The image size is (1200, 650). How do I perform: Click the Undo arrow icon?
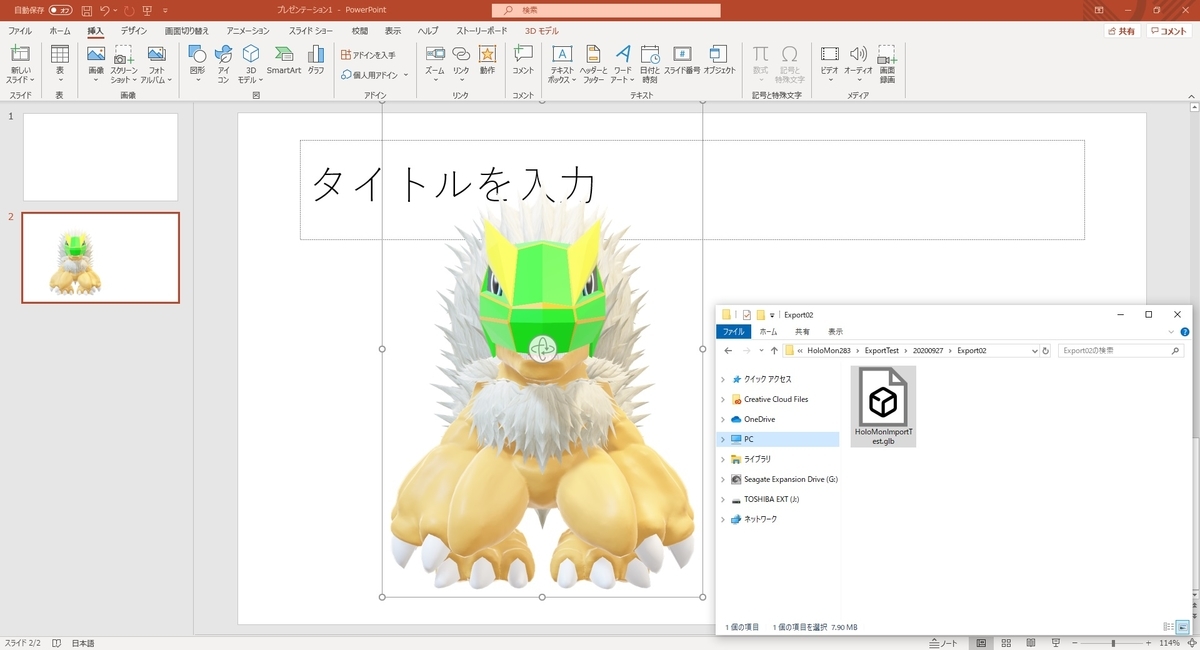click(104, 10)
